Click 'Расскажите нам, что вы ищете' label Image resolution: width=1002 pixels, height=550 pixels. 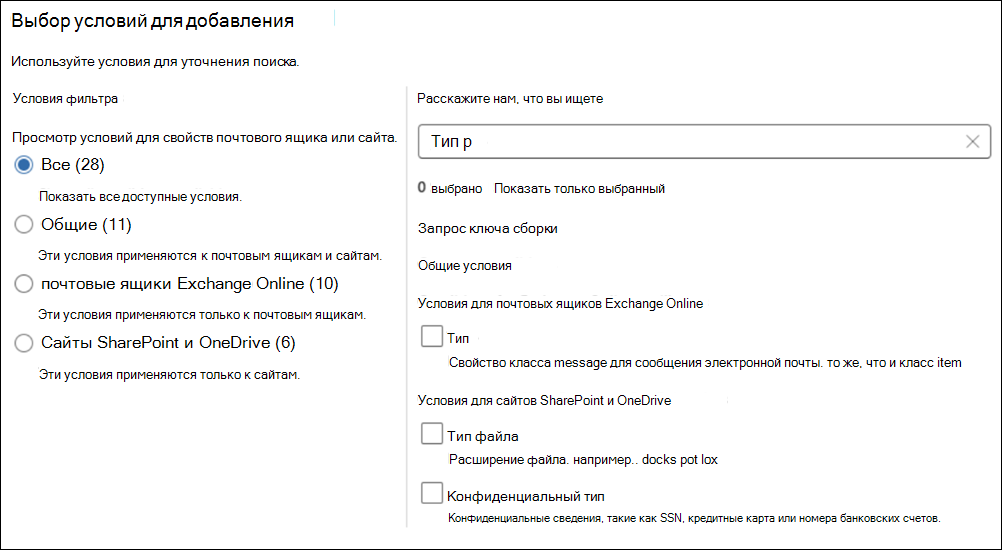point(510,99)
